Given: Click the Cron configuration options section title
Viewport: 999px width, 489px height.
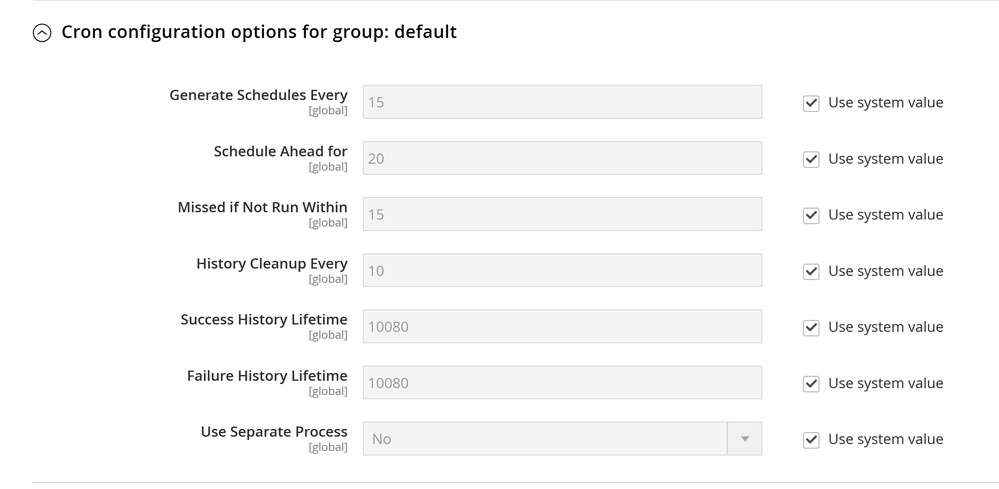Looking at the screenshot, I should tap(259, 32).
